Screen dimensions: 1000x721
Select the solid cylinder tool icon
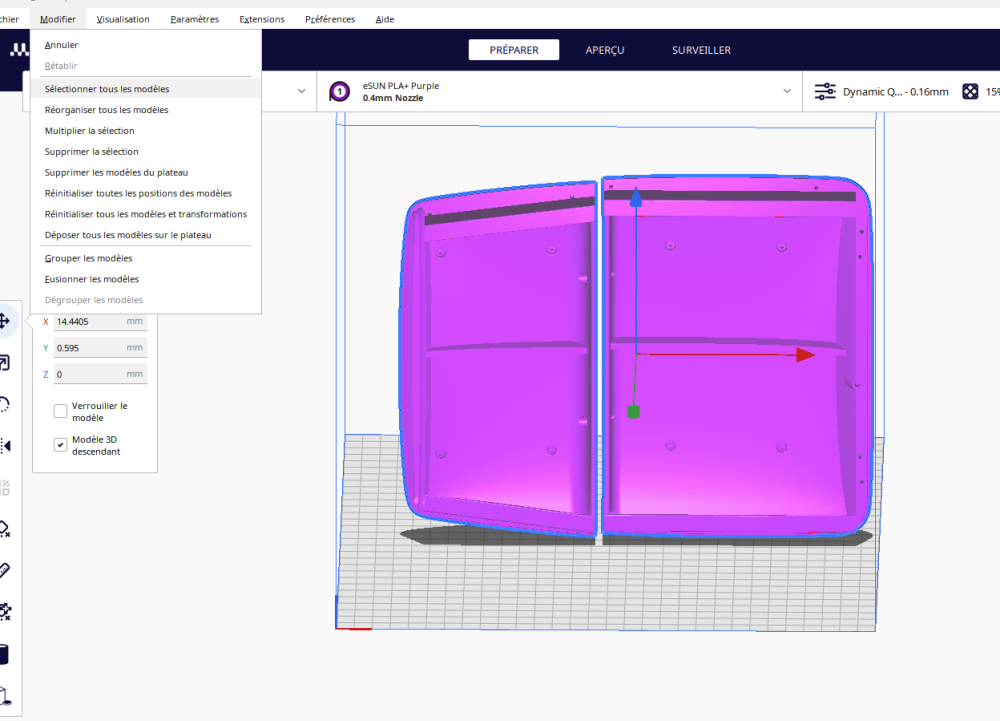pos(4,655)
